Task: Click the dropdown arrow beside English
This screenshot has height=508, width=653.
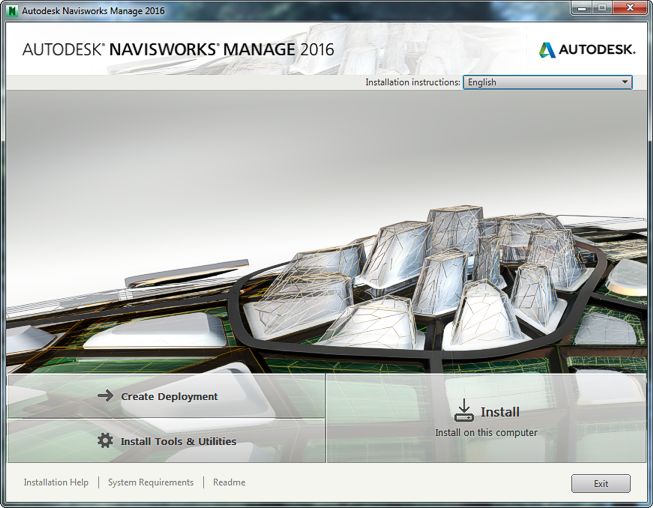Action: tap(625, 82)
